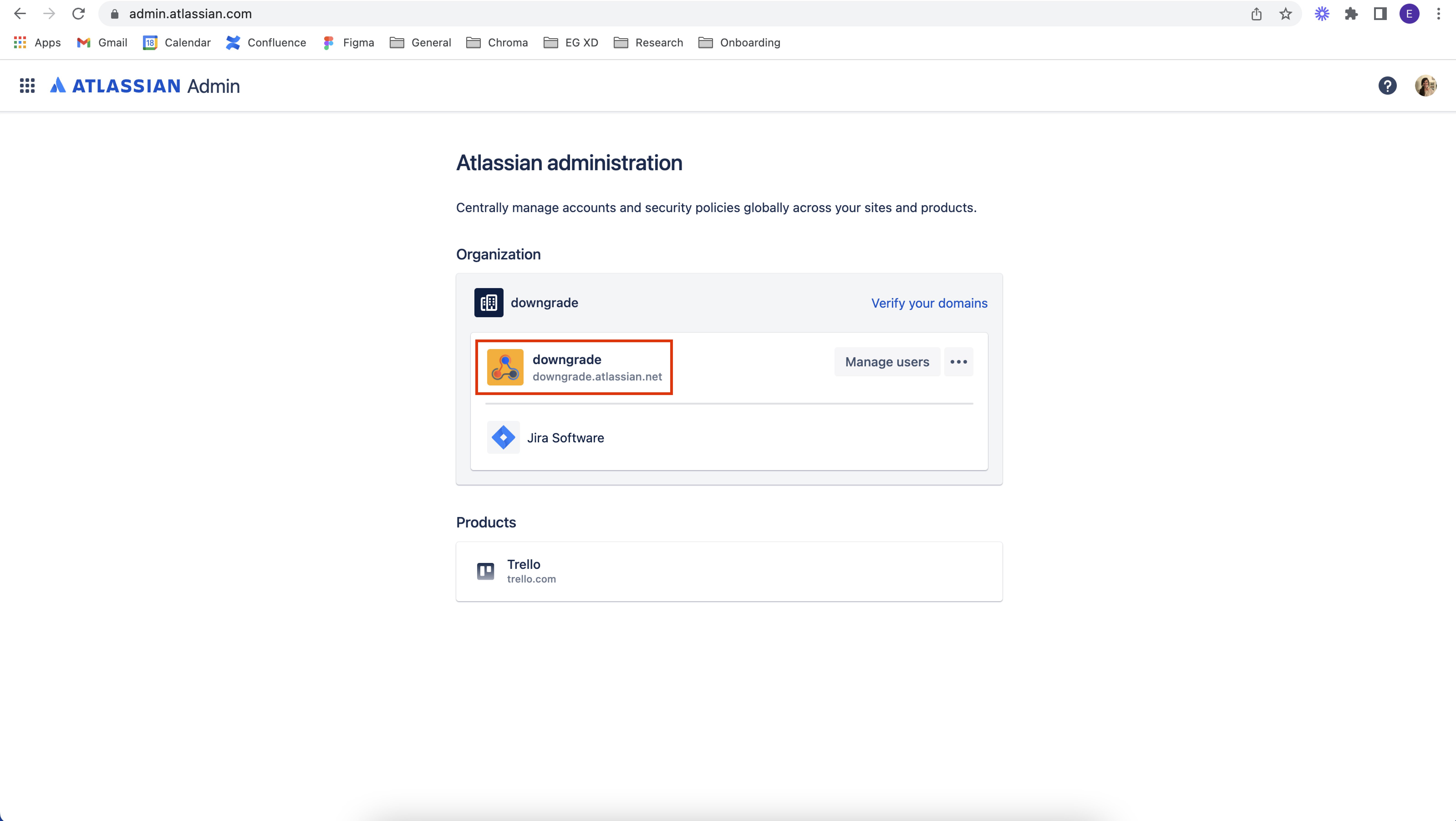1456x821 pixels.
Task: Open the Extensions puzzle icon
Action: pos(1351,14)
